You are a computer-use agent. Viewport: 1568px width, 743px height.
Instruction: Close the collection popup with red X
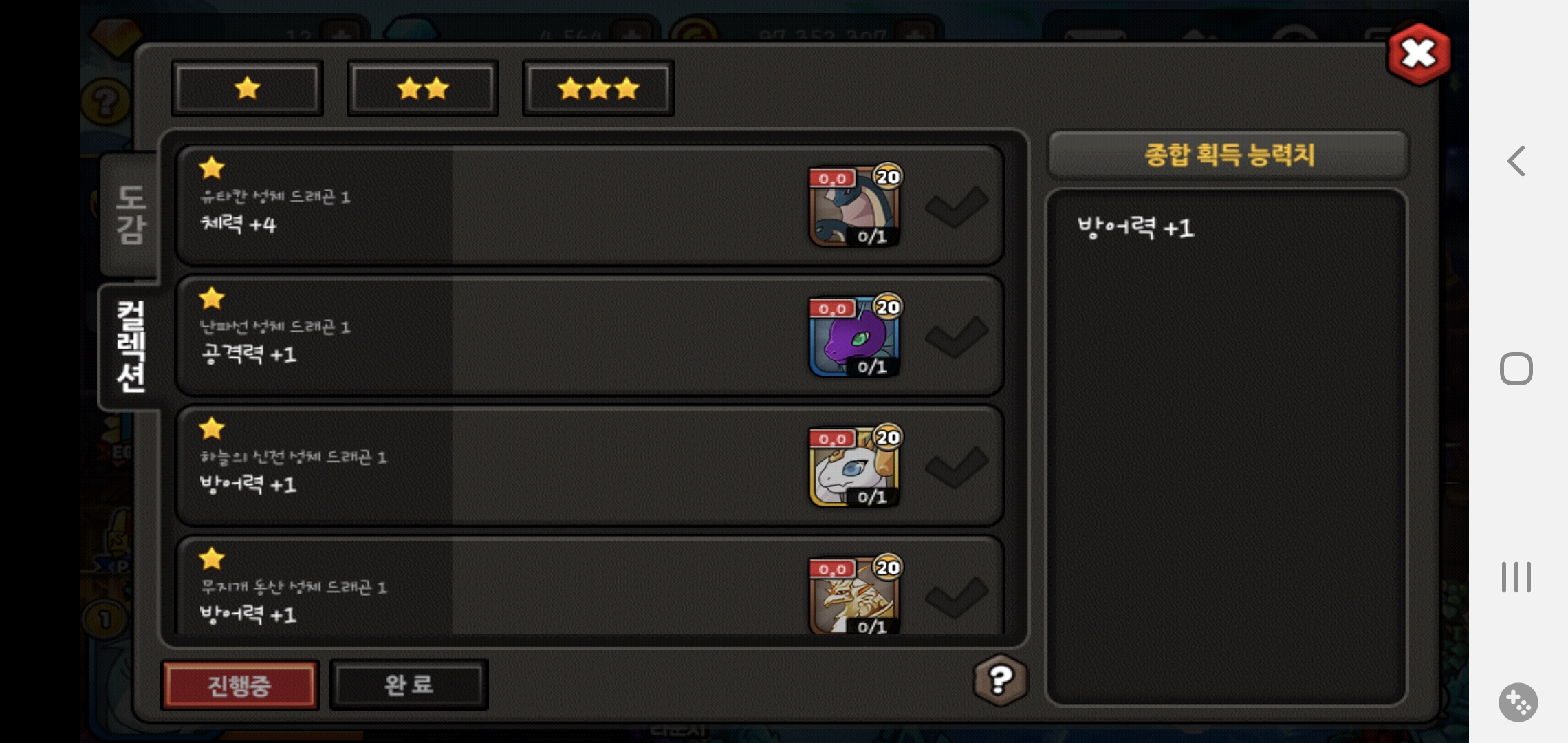(x=1419, y=54)
